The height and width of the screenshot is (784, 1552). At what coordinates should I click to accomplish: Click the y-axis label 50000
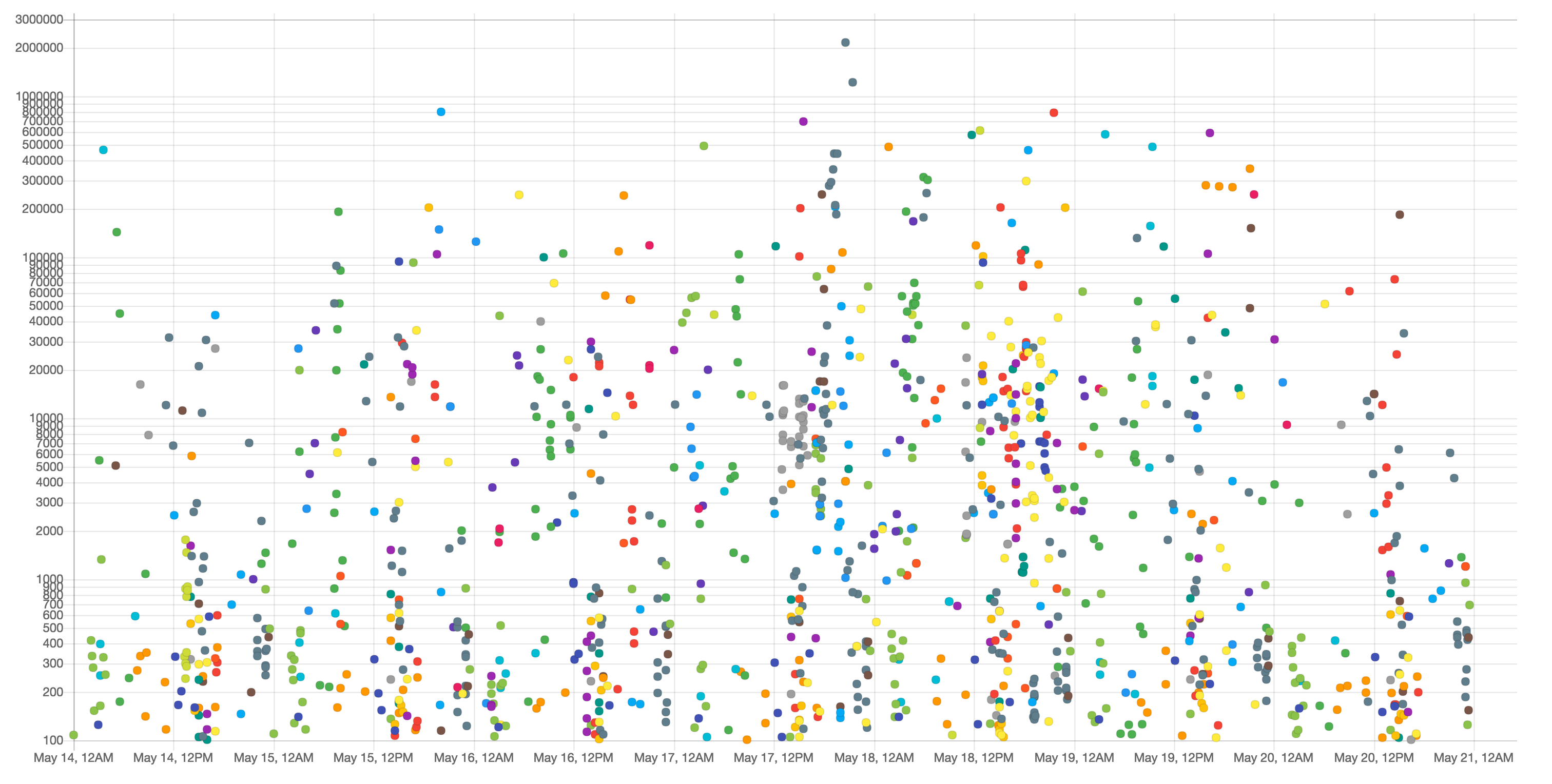coord(46,305)
